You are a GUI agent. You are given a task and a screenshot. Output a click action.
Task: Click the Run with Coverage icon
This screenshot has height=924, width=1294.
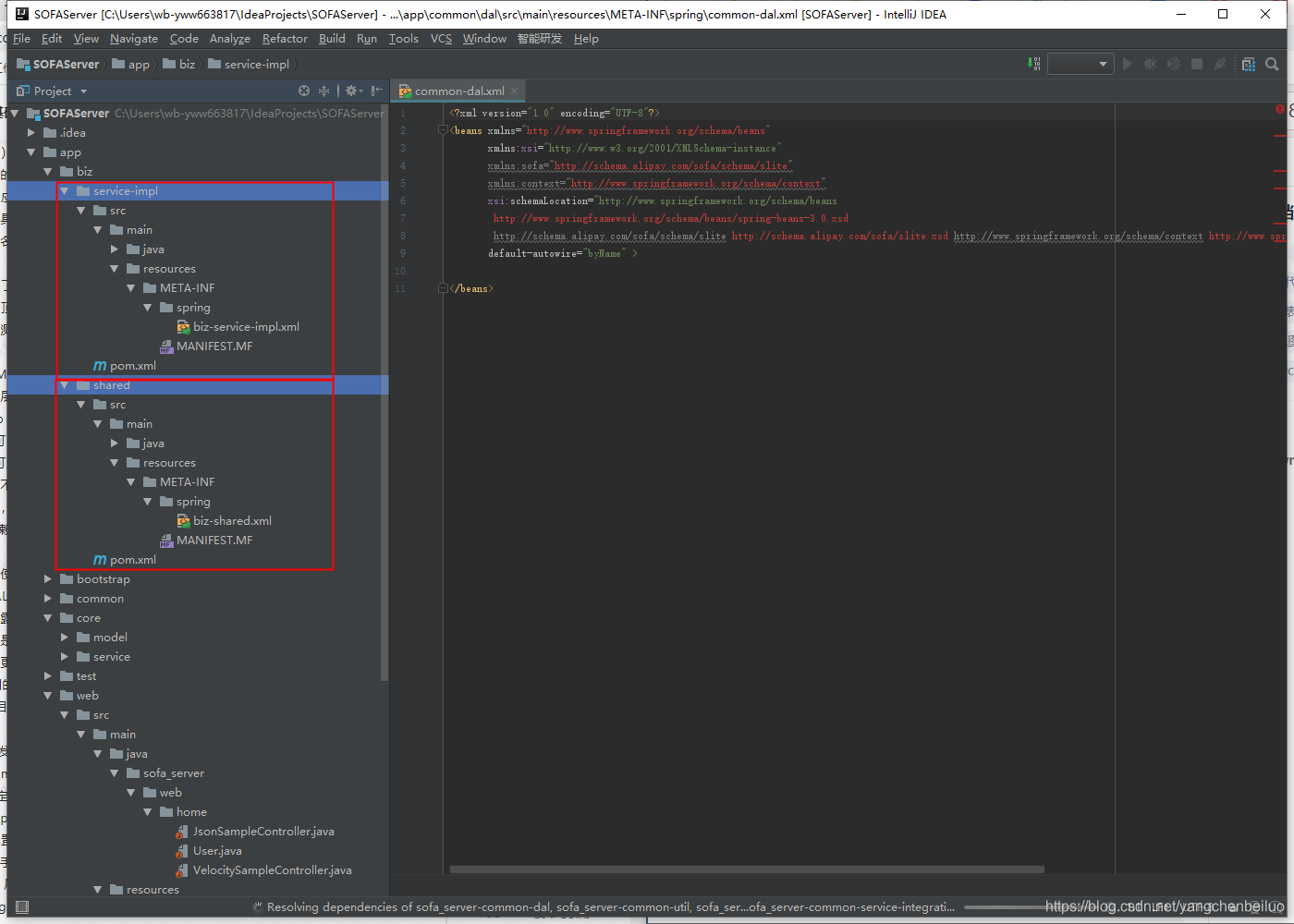(1174, 64)
